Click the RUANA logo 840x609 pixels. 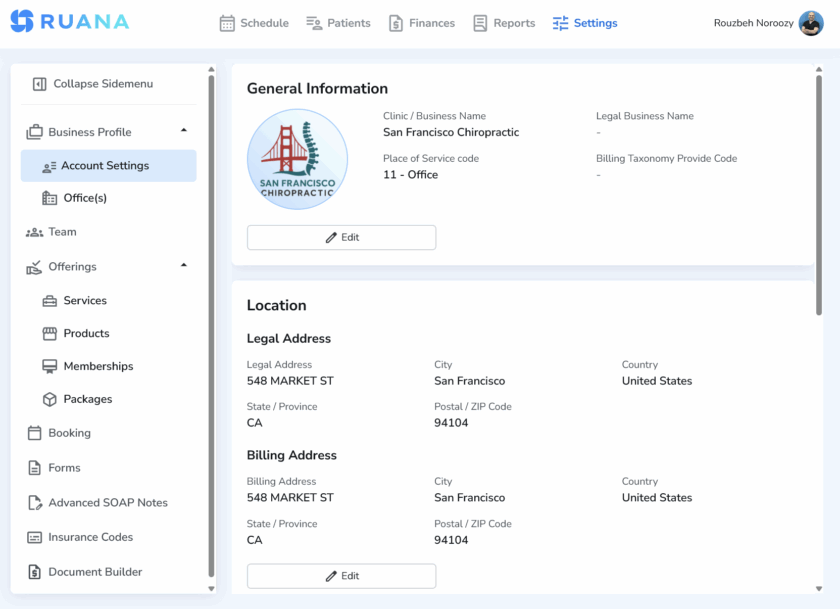click(69, 22)
